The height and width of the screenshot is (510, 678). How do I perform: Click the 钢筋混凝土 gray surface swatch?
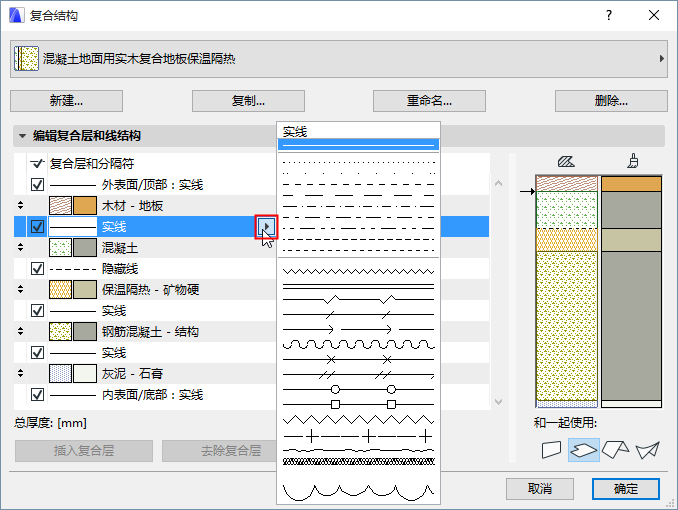pos(85,331)
